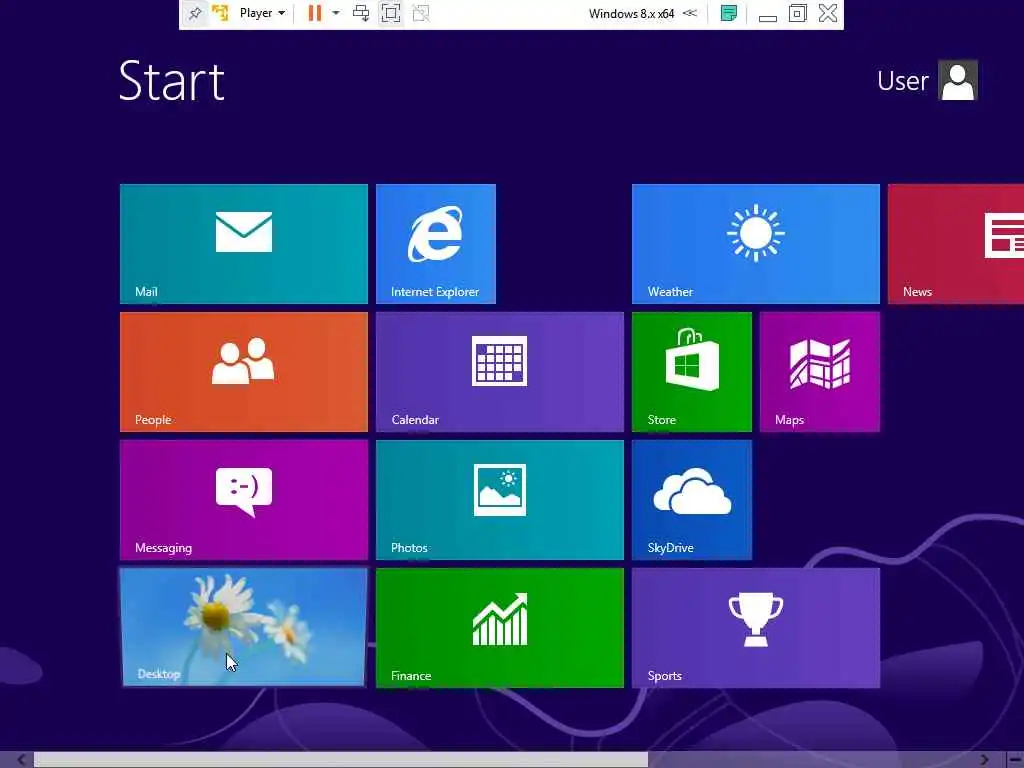Open the News tile

click(956, 244)
